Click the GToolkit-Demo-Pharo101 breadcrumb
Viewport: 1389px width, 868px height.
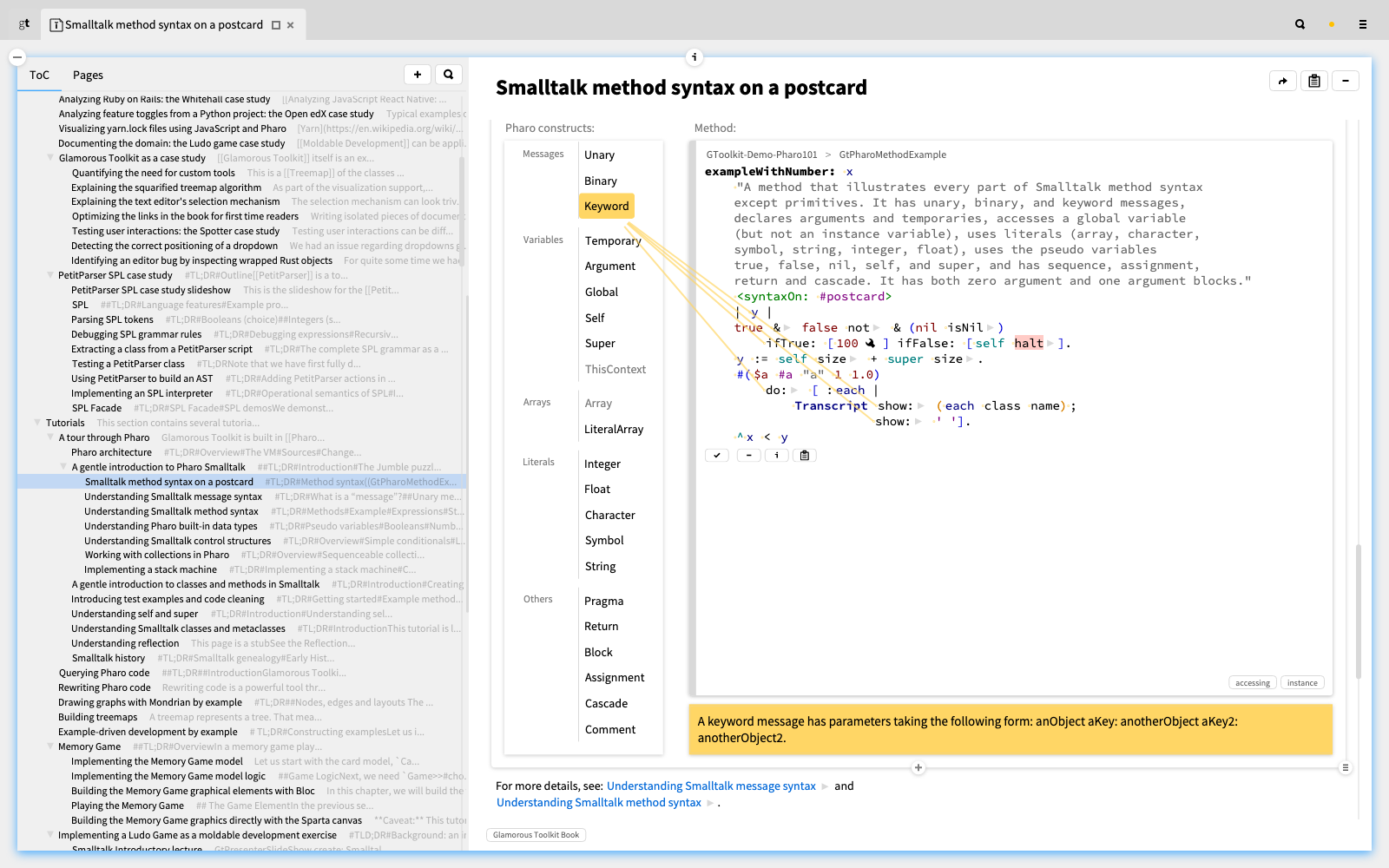coord(761,155)
